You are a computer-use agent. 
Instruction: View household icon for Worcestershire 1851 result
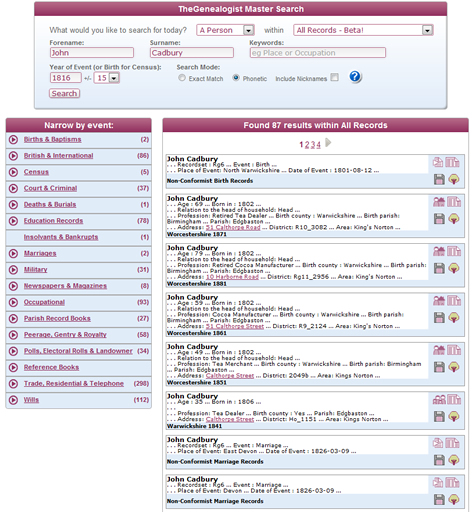[x=439, y=350]
